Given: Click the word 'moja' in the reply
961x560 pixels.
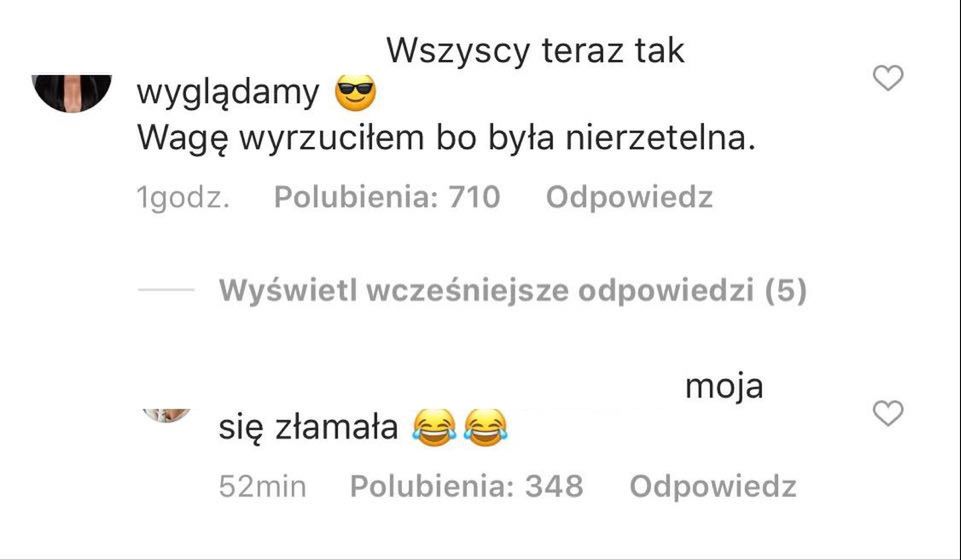Looking at the screenshot, I should 724,387.
